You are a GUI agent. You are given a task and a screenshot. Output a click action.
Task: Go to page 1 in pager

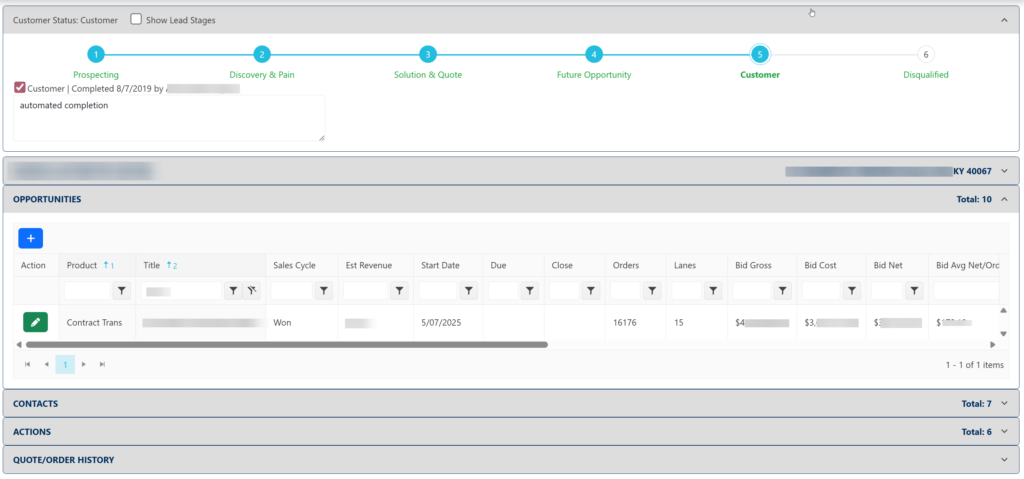click(64, 365)
